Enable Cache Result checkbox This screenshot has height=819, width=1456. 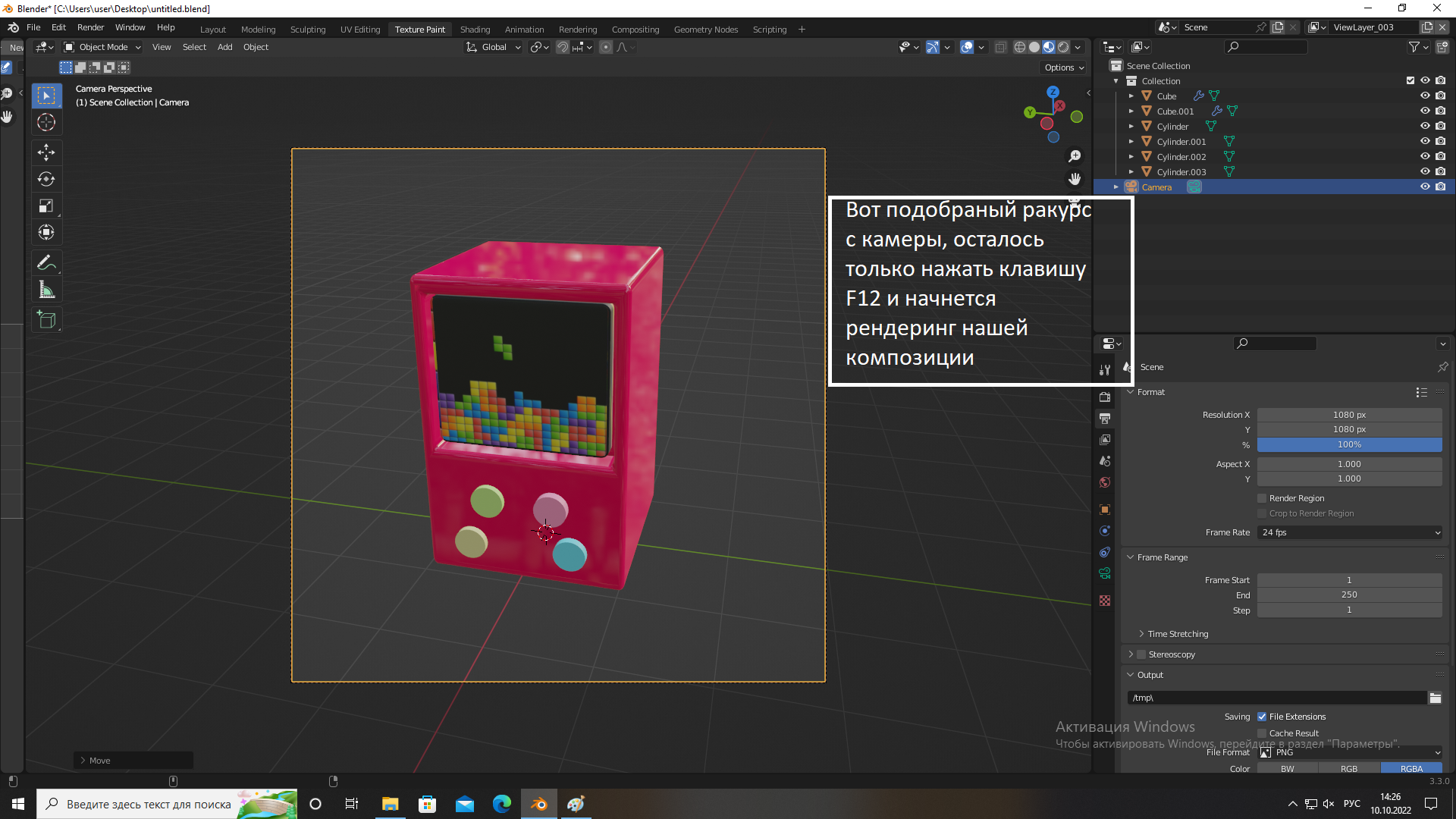coord(1262,733)
